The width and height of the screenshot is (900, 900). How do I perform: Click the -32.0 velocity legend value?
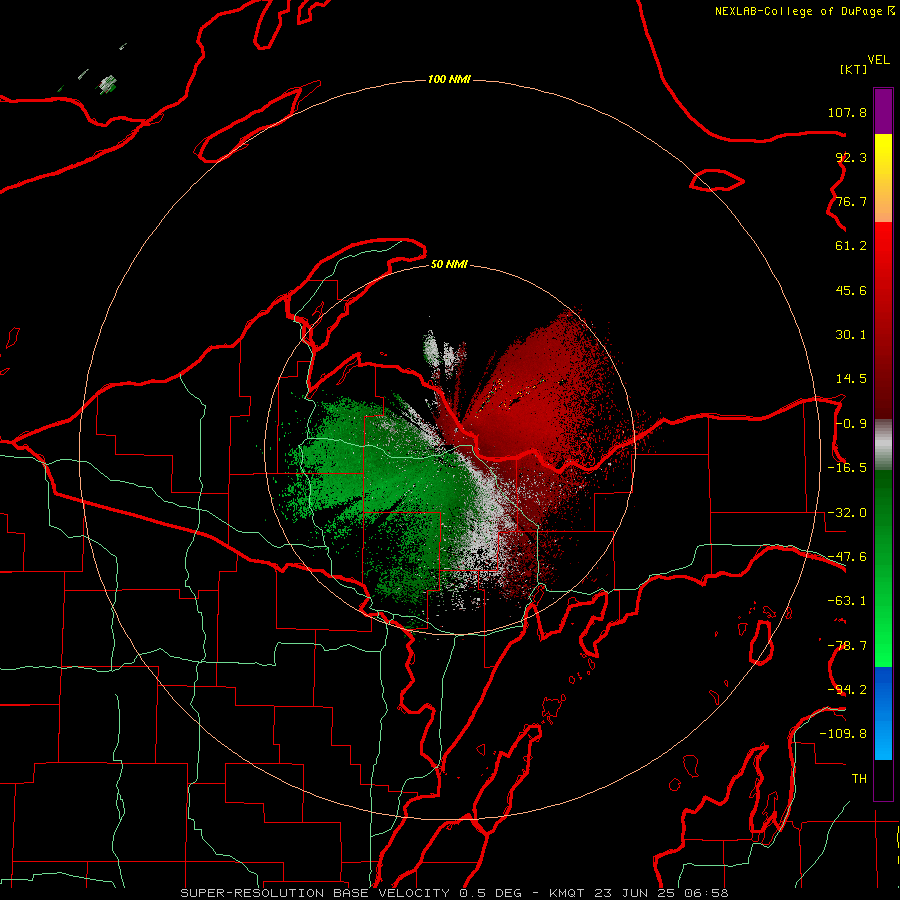[847, 513]
